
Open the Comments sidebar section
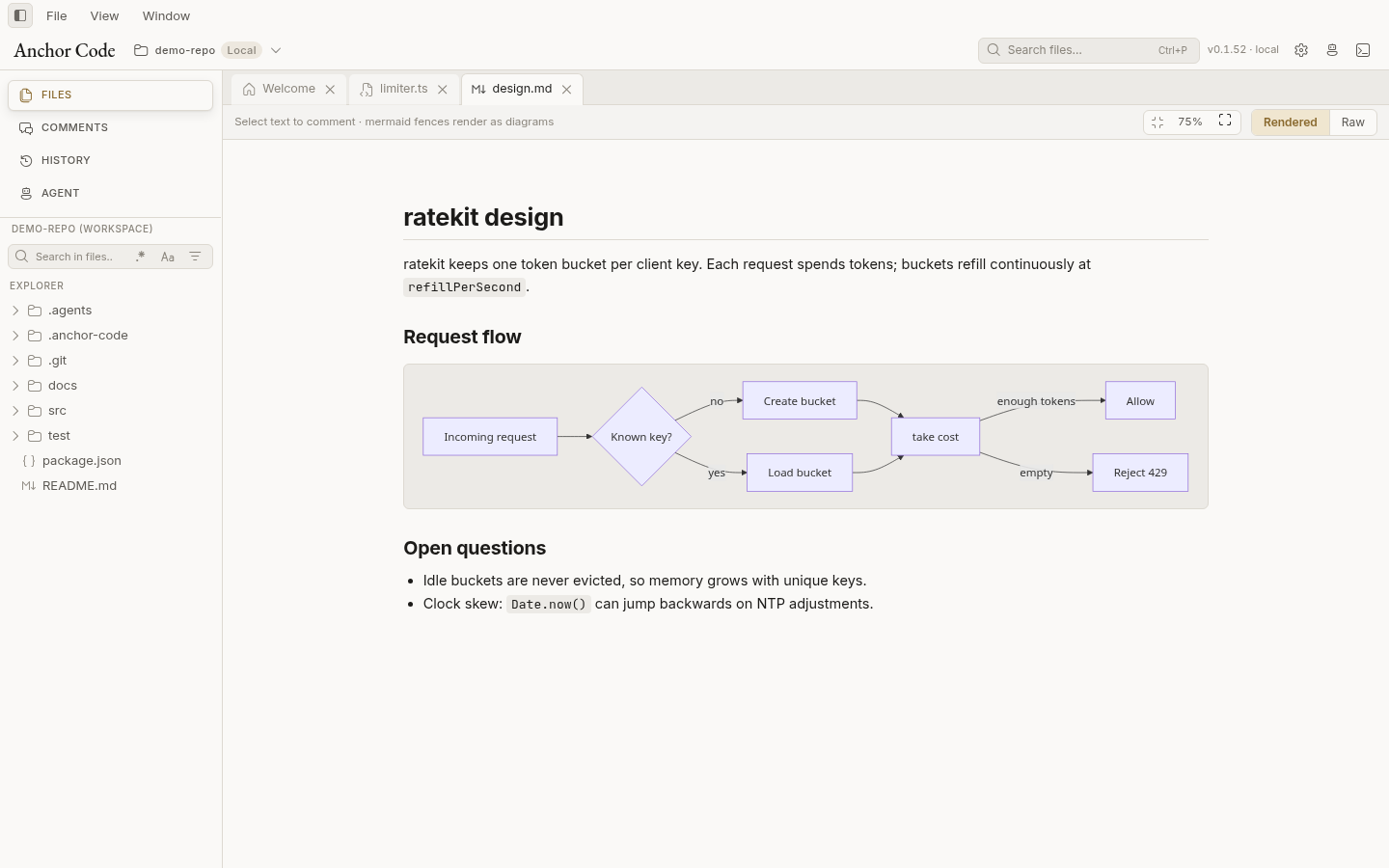pyautogui.click(x=110, y=128)
